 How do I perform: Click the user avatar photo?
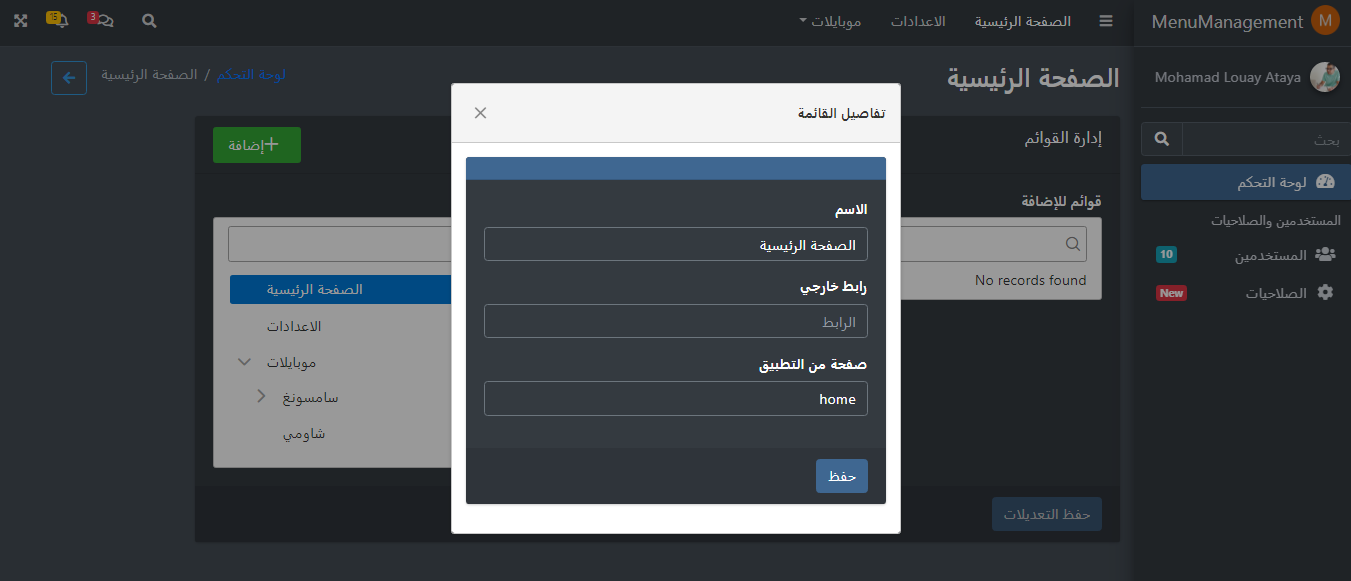1325,77
